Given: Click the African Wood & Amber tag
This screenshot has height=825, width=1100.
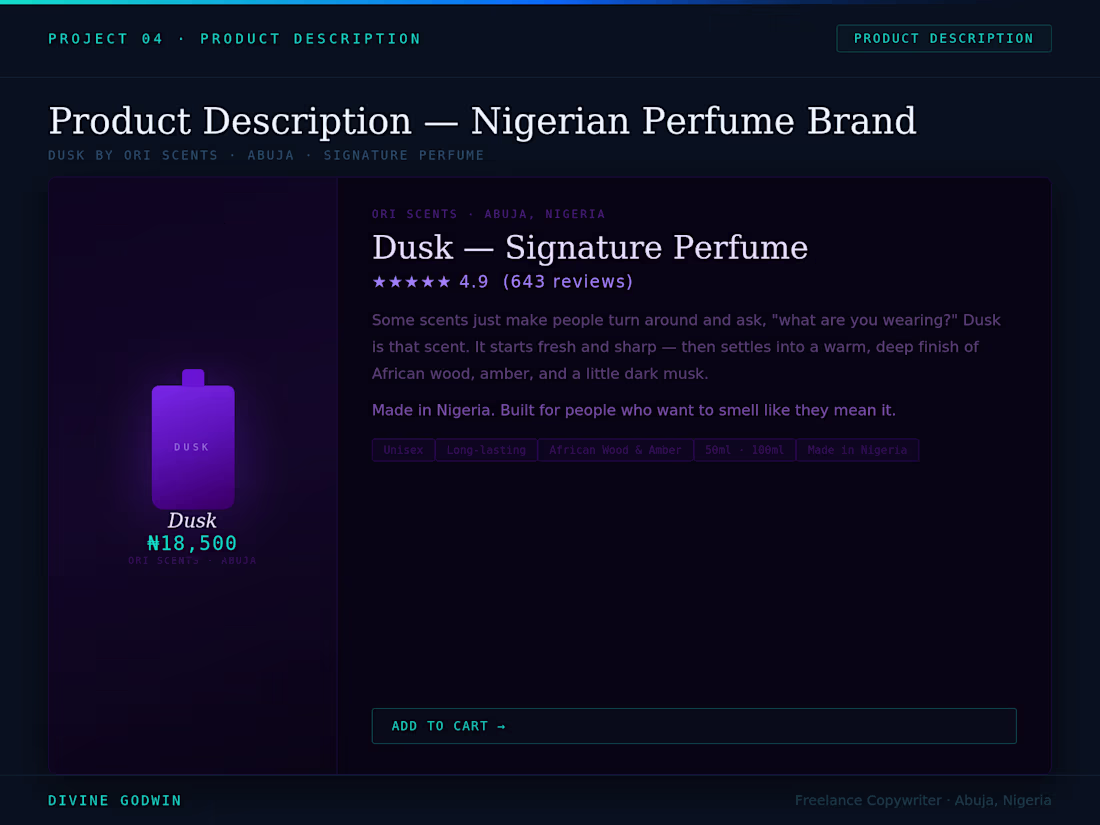Looking at the screenshot, I should point(615,450).
